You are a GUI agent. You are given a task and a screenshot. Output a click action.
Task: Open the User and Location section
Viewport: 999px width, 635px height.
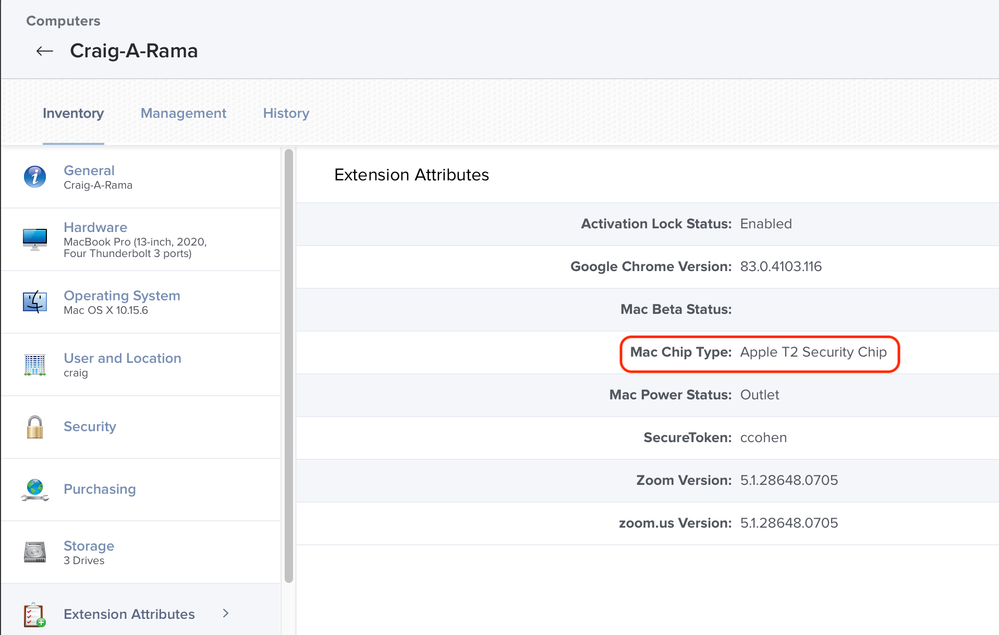tap(141, 364)
